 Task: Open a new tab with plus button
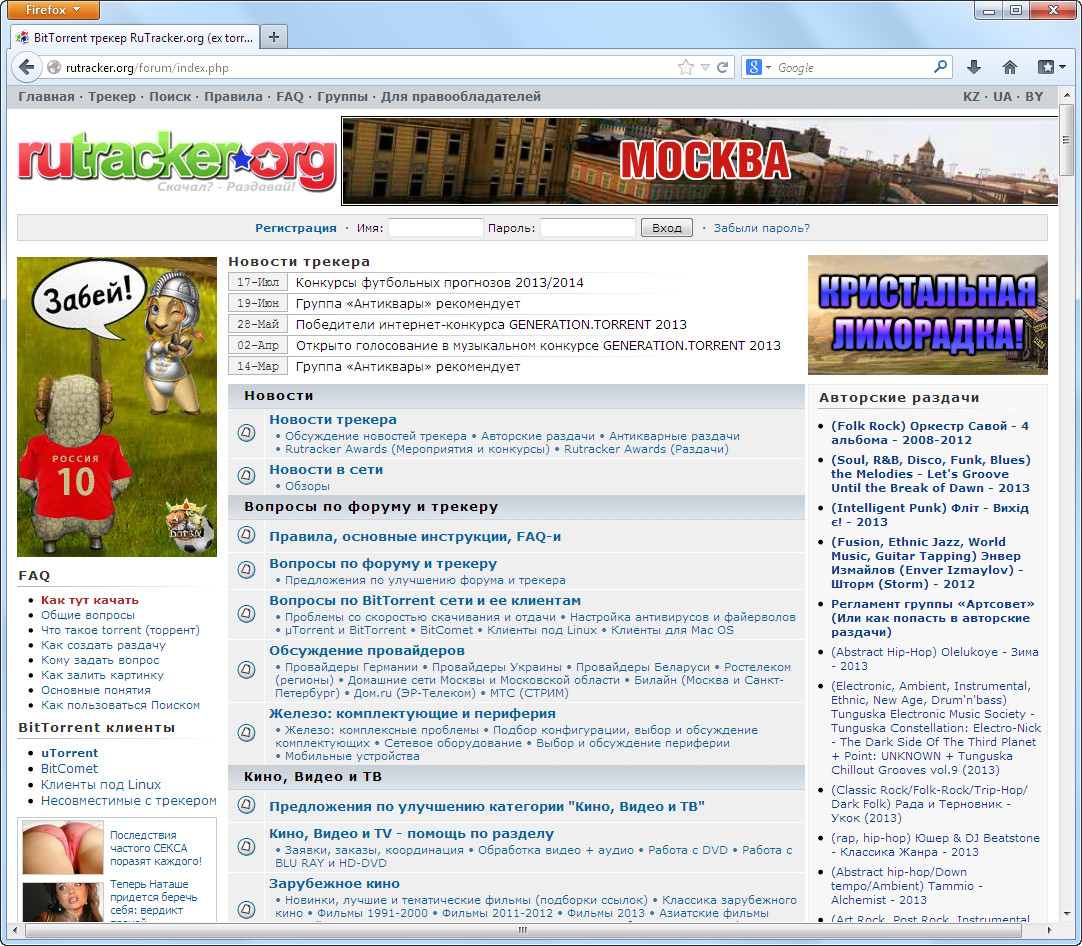[x=274, y=37]
